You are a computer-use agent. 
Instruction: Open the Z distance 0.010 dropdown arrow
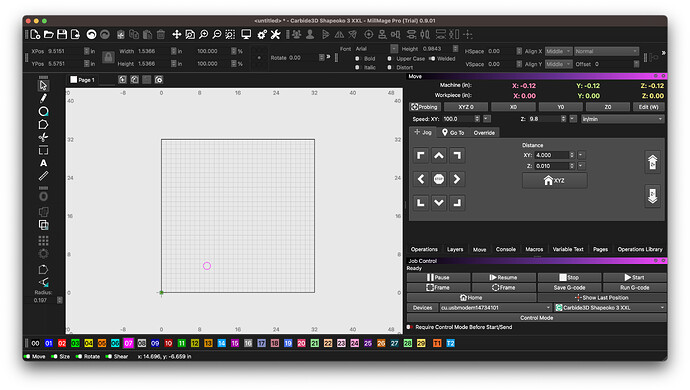click(x=581, y=166)
